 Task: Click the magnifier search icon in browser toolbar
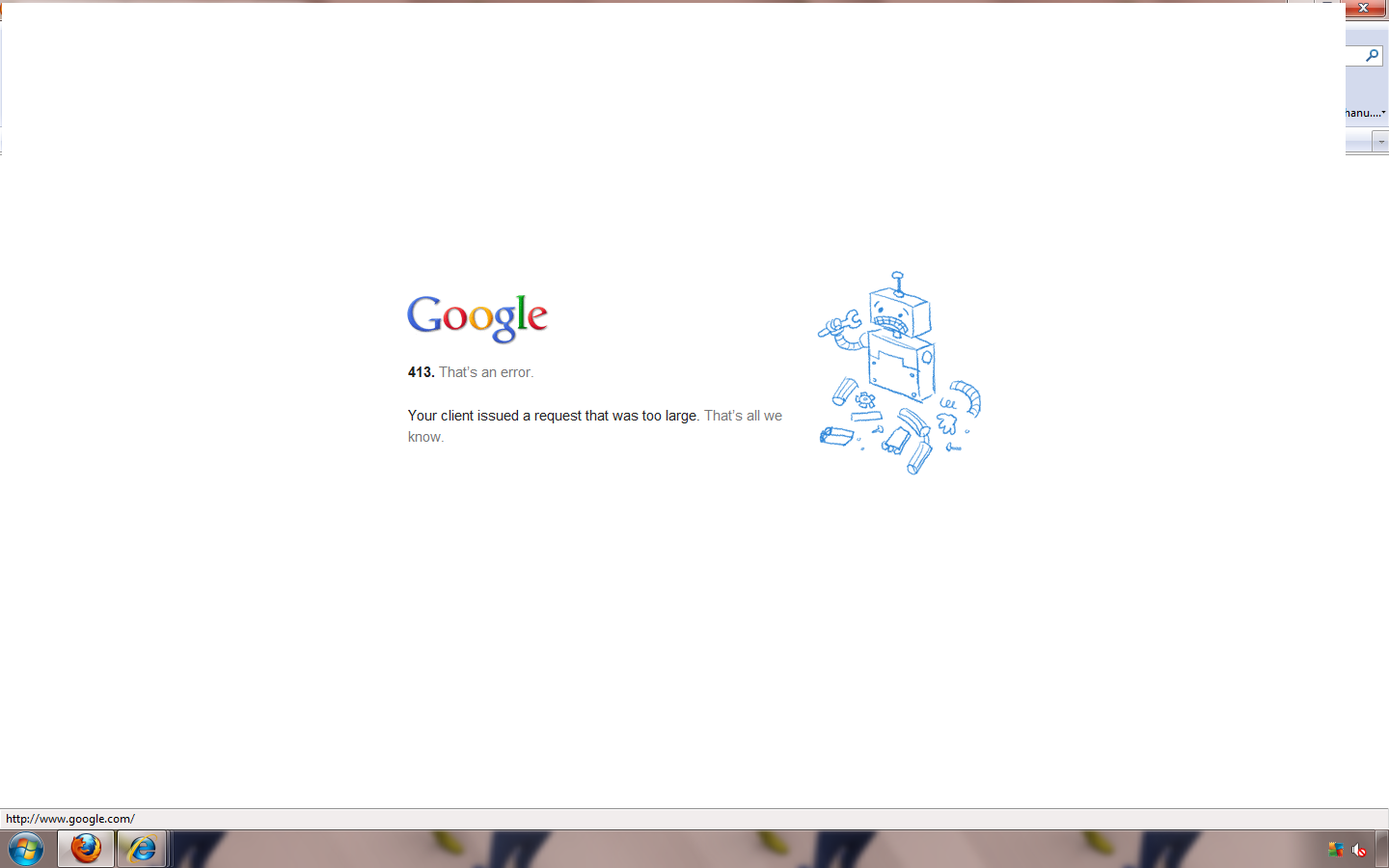pos(1372,56)
